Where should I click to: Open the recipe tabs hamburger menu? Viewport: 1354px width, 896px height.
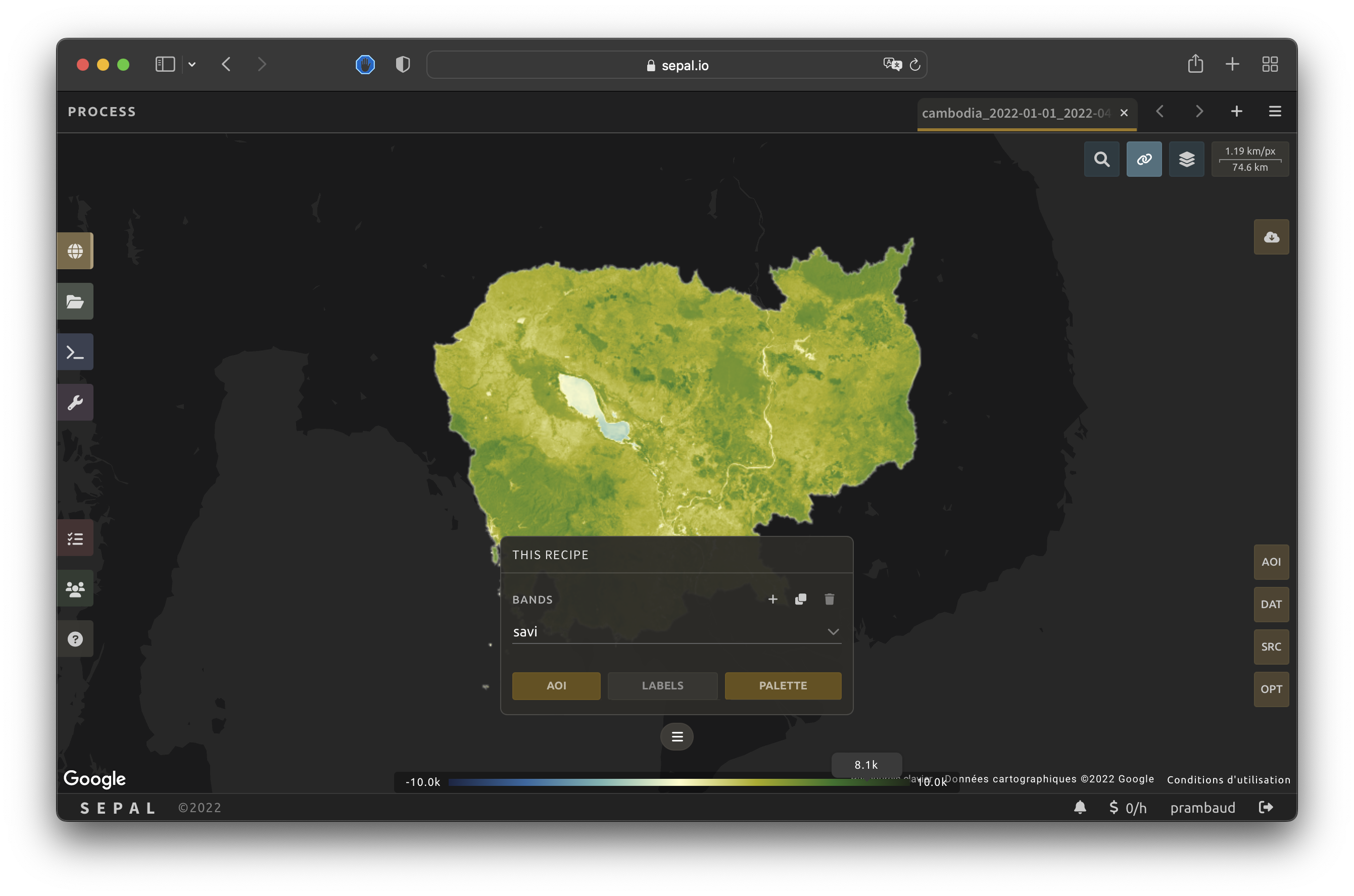pyautogui.click(x=1275, y=112)
